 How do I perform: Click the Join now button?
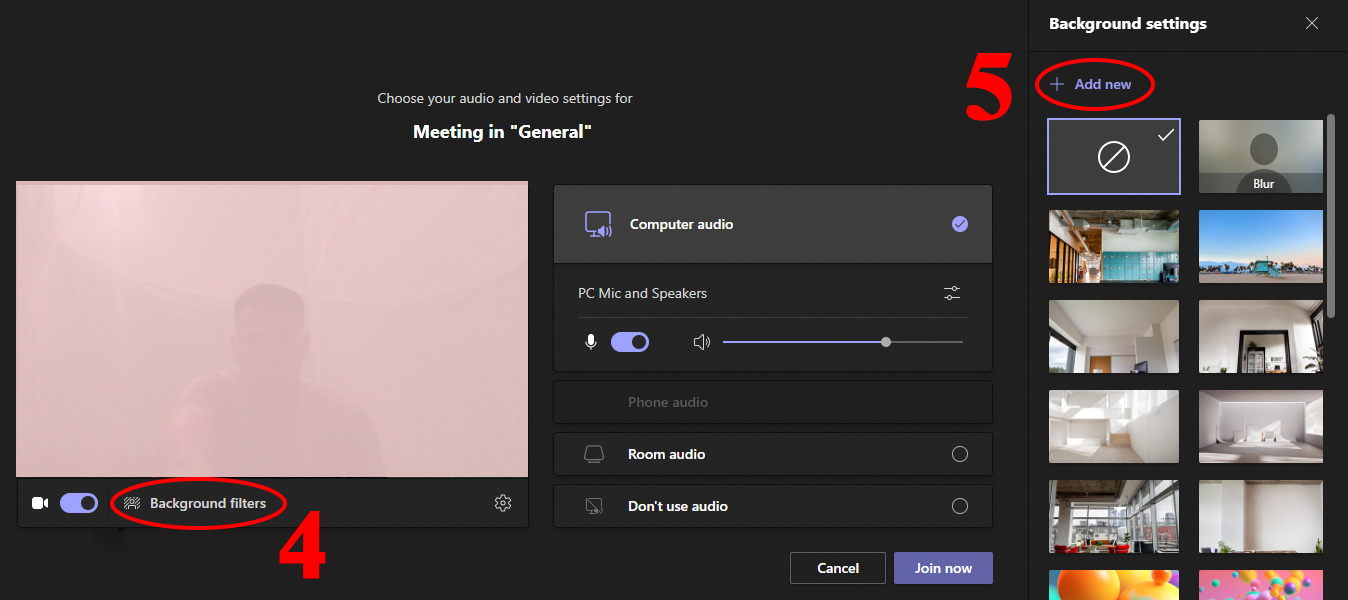tap(943, 568)
